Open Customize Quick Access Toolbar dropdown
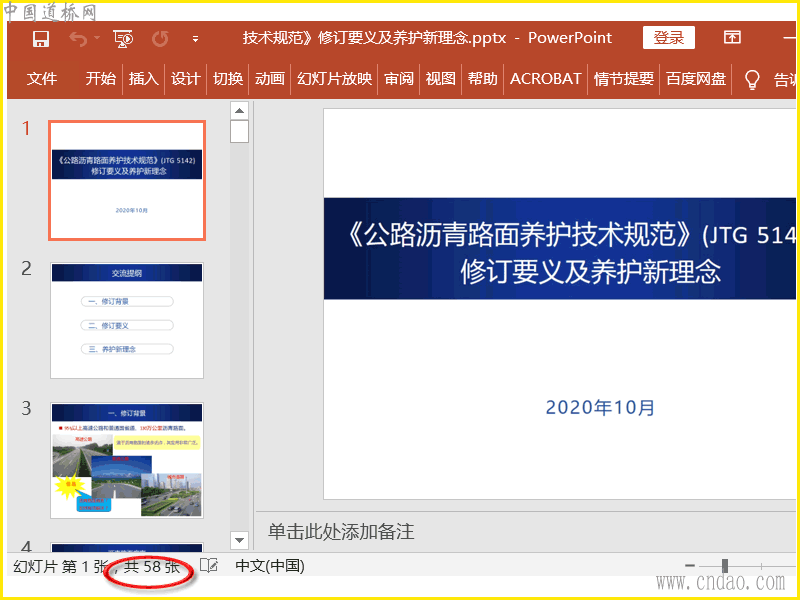This screenshot has height=600, width=800. click(195, 38)
